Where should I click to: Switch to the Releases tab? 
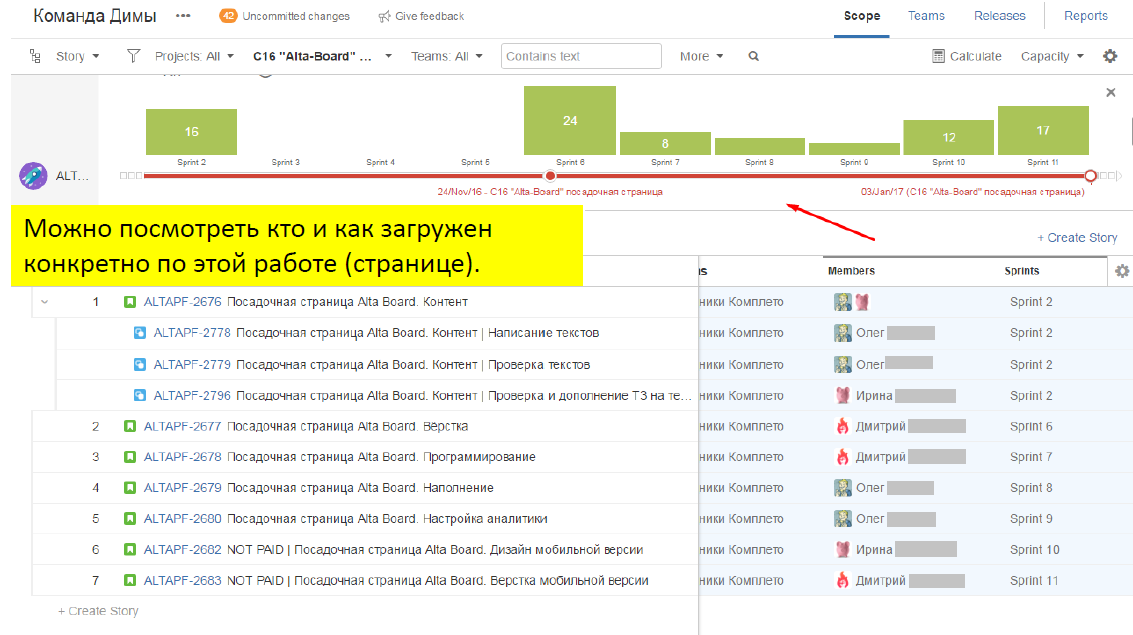[999, 16]
